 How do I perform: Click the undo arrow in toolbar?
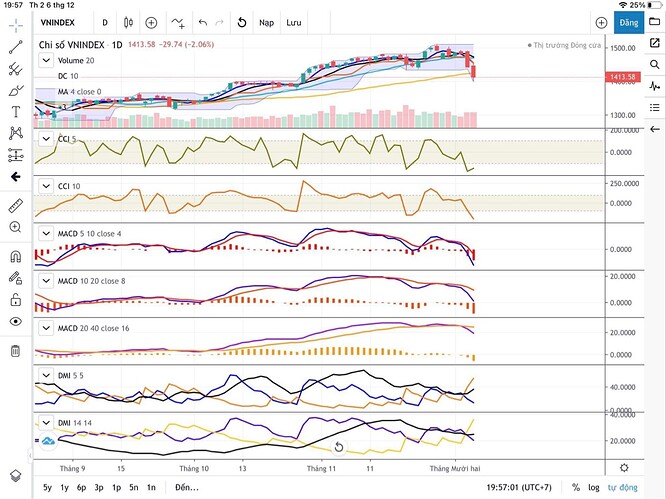(203, 21)
